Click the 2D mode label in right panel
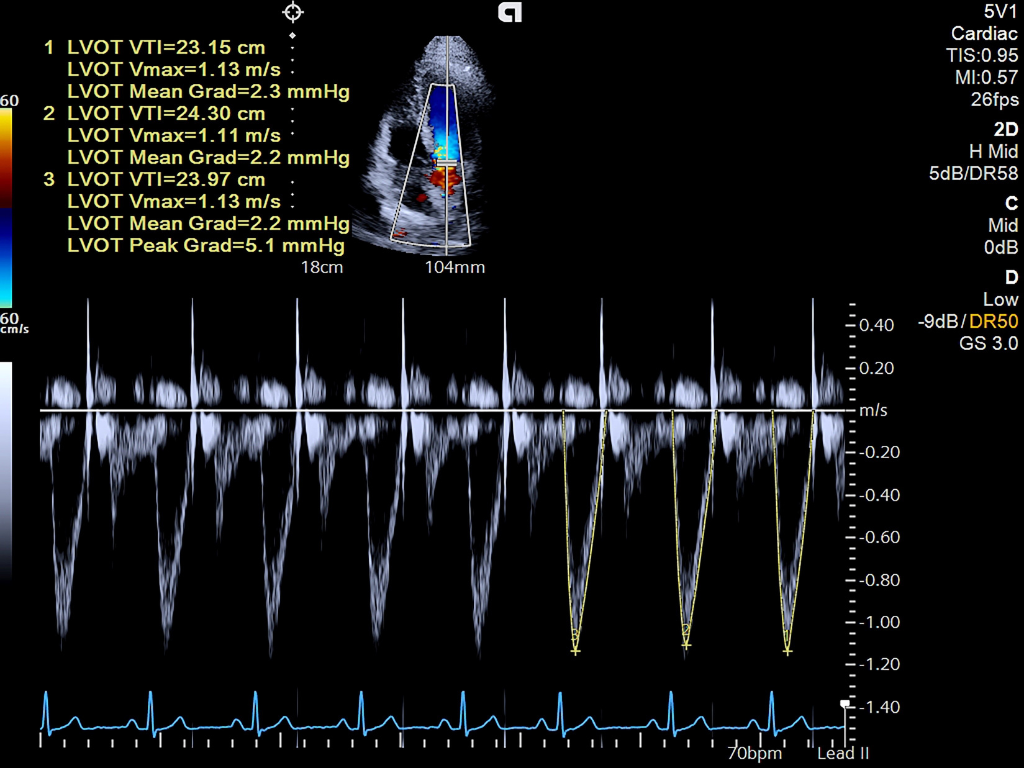Screen dimensions: 1024x768 pos(1008,129)
